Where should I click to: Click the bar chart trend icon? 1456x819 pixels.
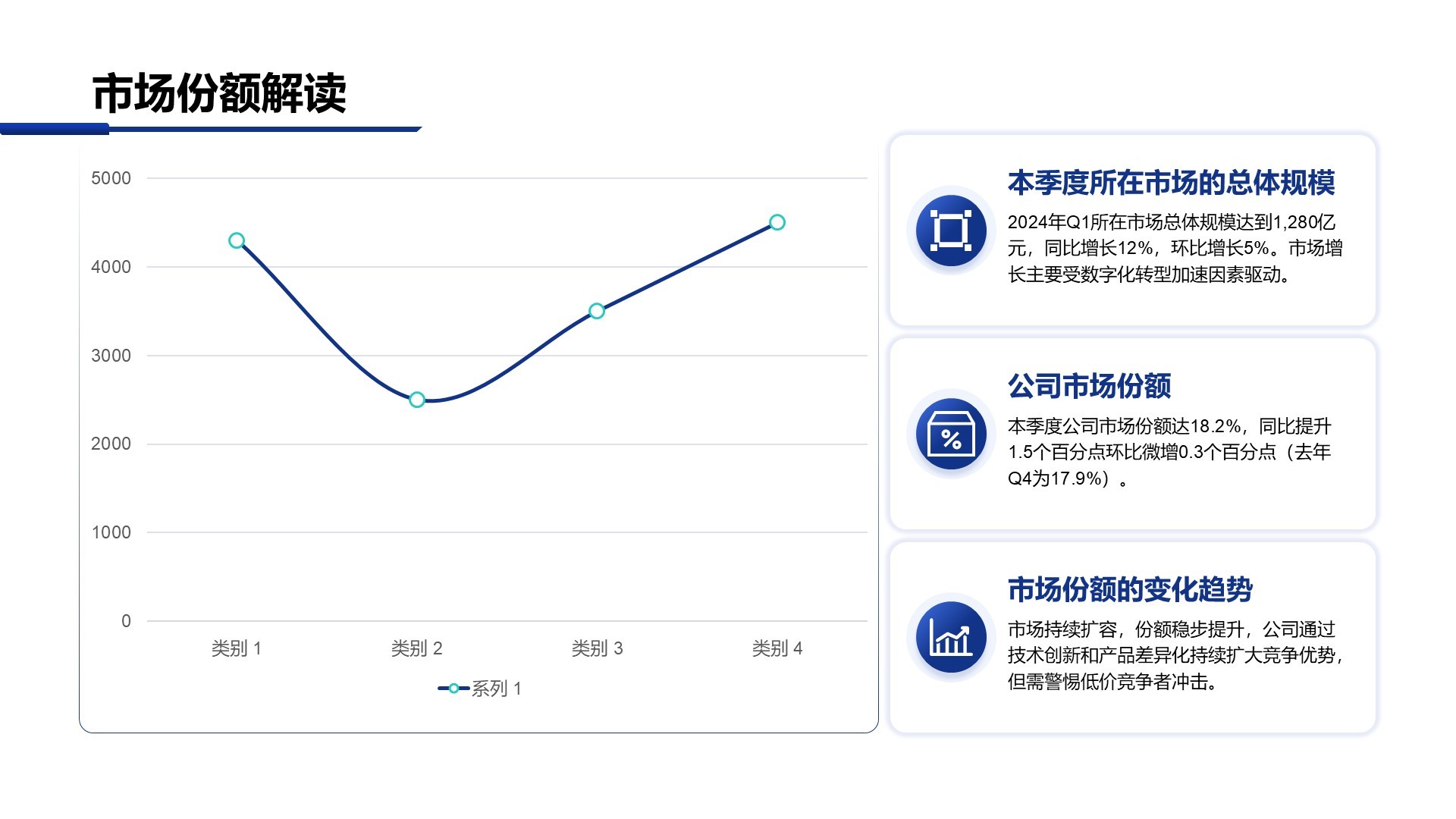951,637
